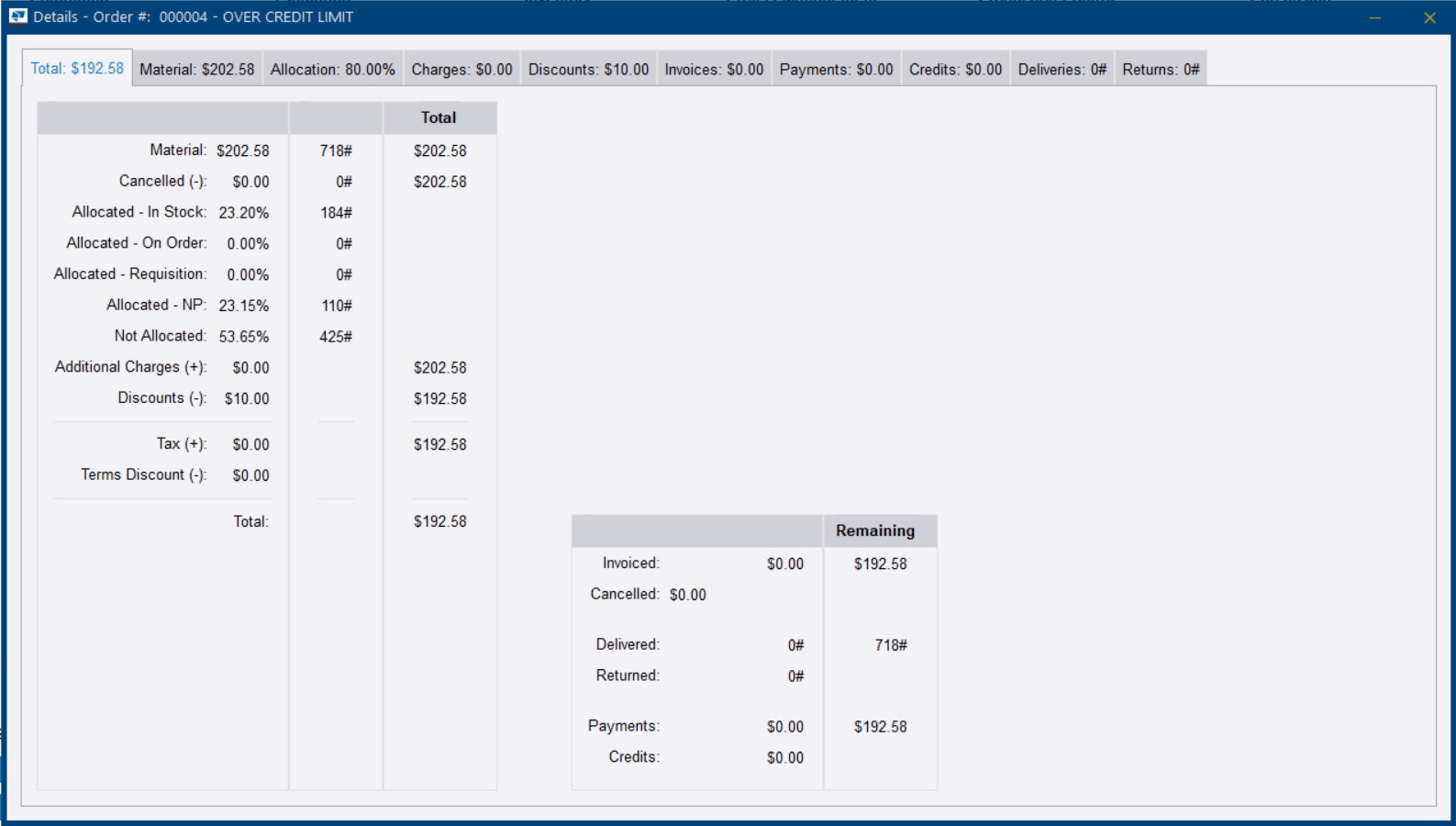
Task: Click the 'Total' column header in summary table
Action: pyautogui.click(x=439, y=117)
